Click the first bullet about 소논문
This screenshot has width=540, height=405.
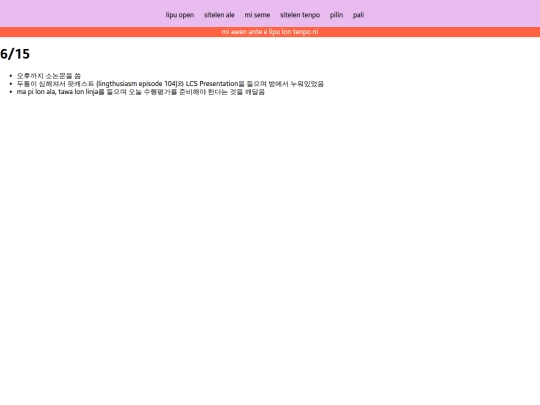pyautogui.click(x=49, y=76)
